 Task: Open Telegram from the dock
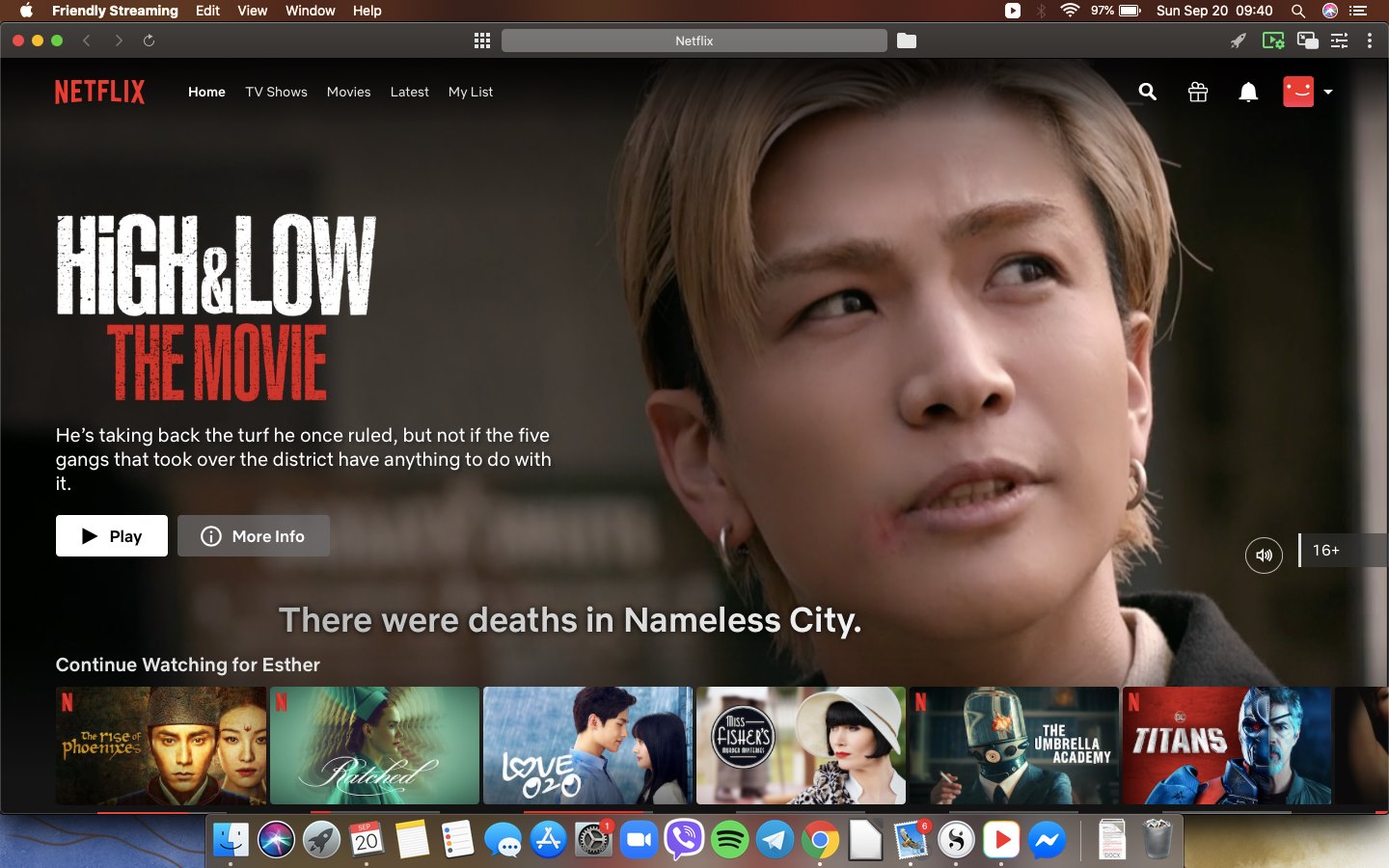775,840
